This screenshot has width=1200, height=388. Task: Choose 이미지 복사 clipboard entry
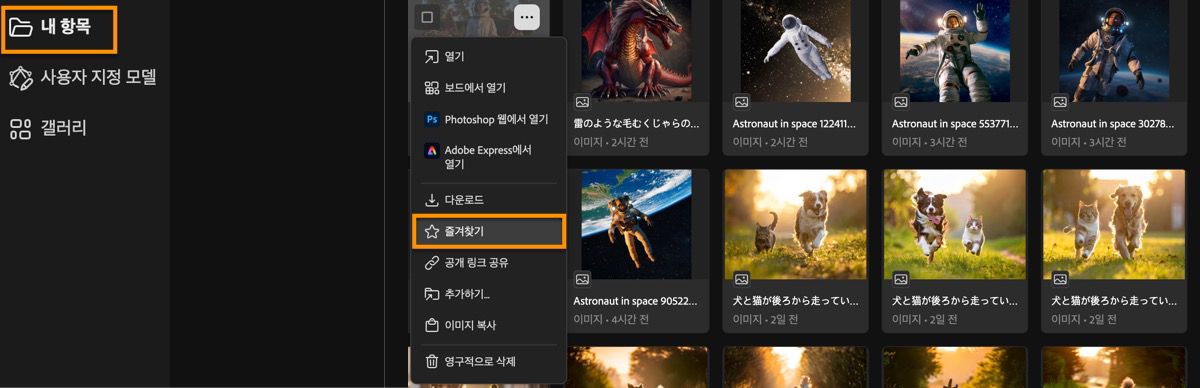click(x=489, y=325)
